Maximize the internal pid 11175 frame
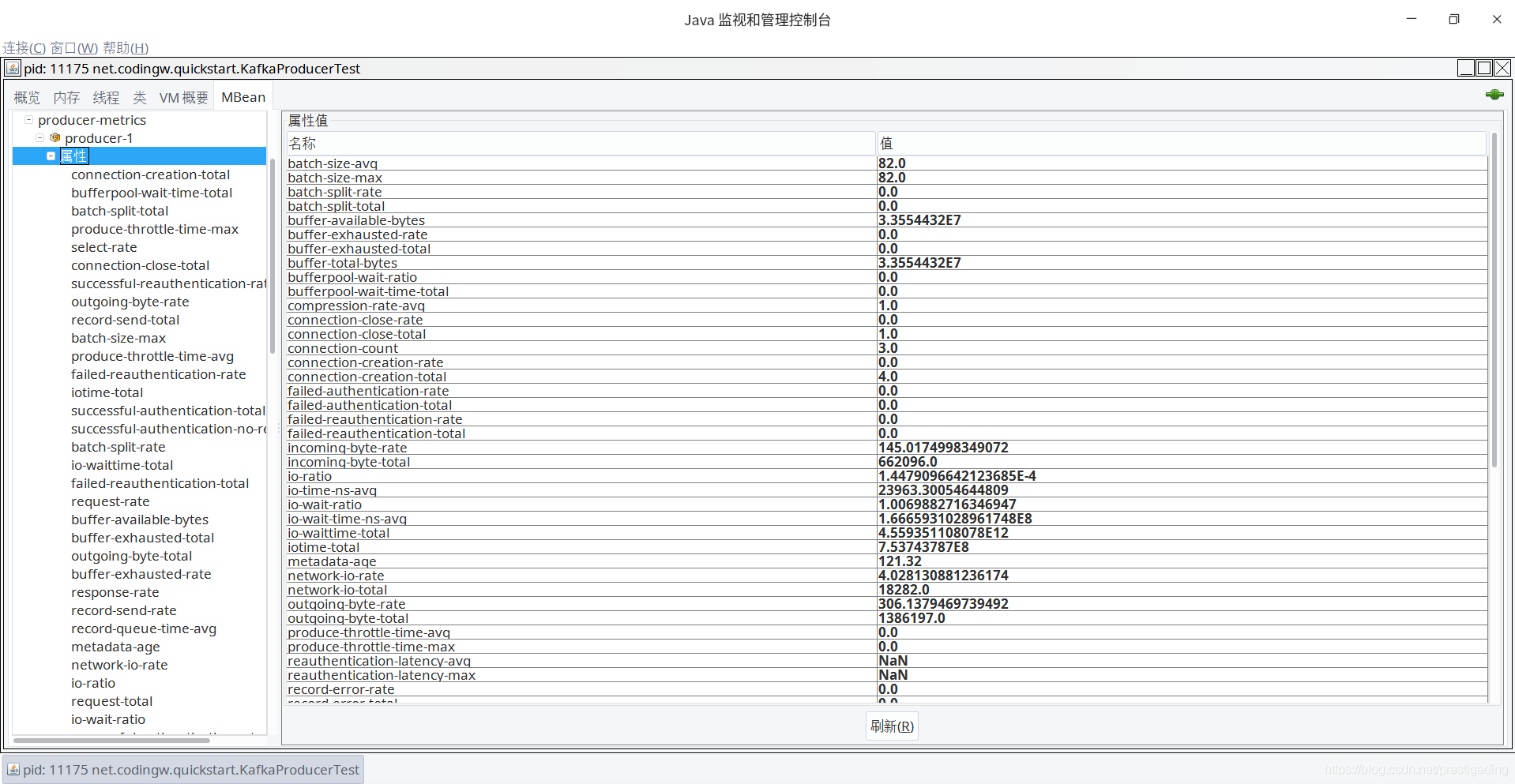The image size is (1515, 784). click(x=1484, y=68)
